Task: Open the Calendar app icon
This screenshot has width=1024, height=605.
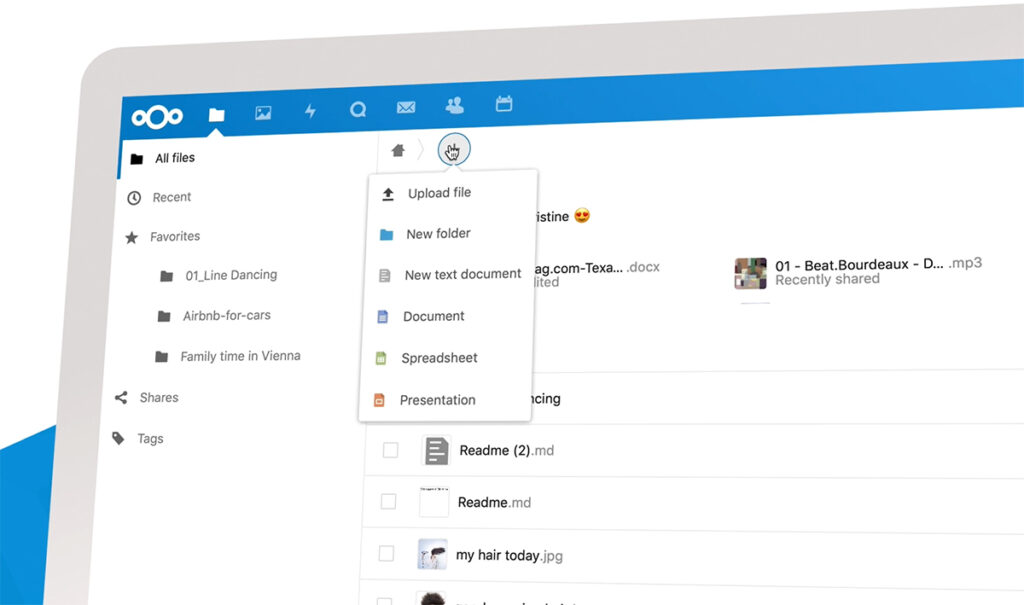Action: coord(504,103)
